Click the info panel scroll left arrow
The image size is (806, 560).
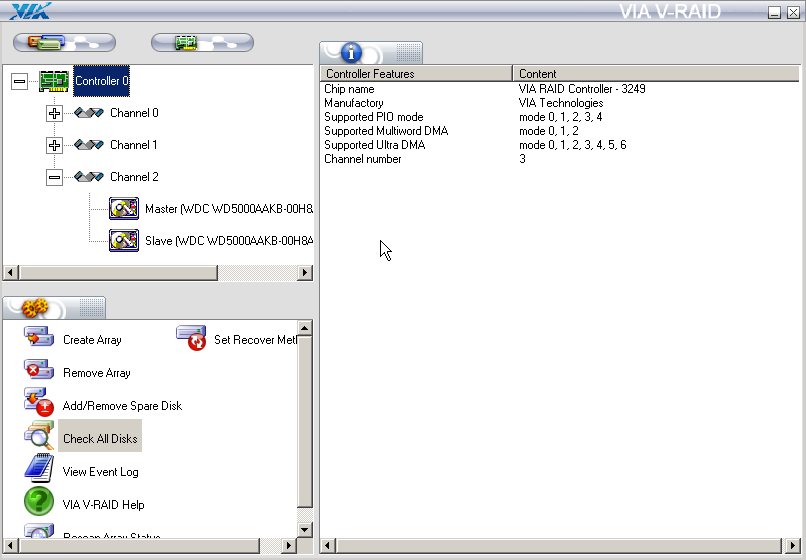click(x=328, y=546)
